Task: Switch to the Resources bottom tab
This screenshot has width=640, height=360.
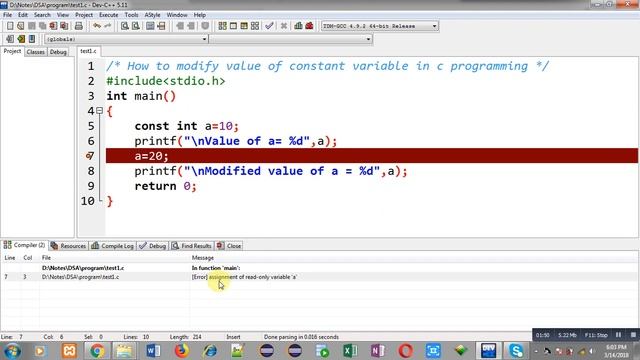Action: coord(69,246)
